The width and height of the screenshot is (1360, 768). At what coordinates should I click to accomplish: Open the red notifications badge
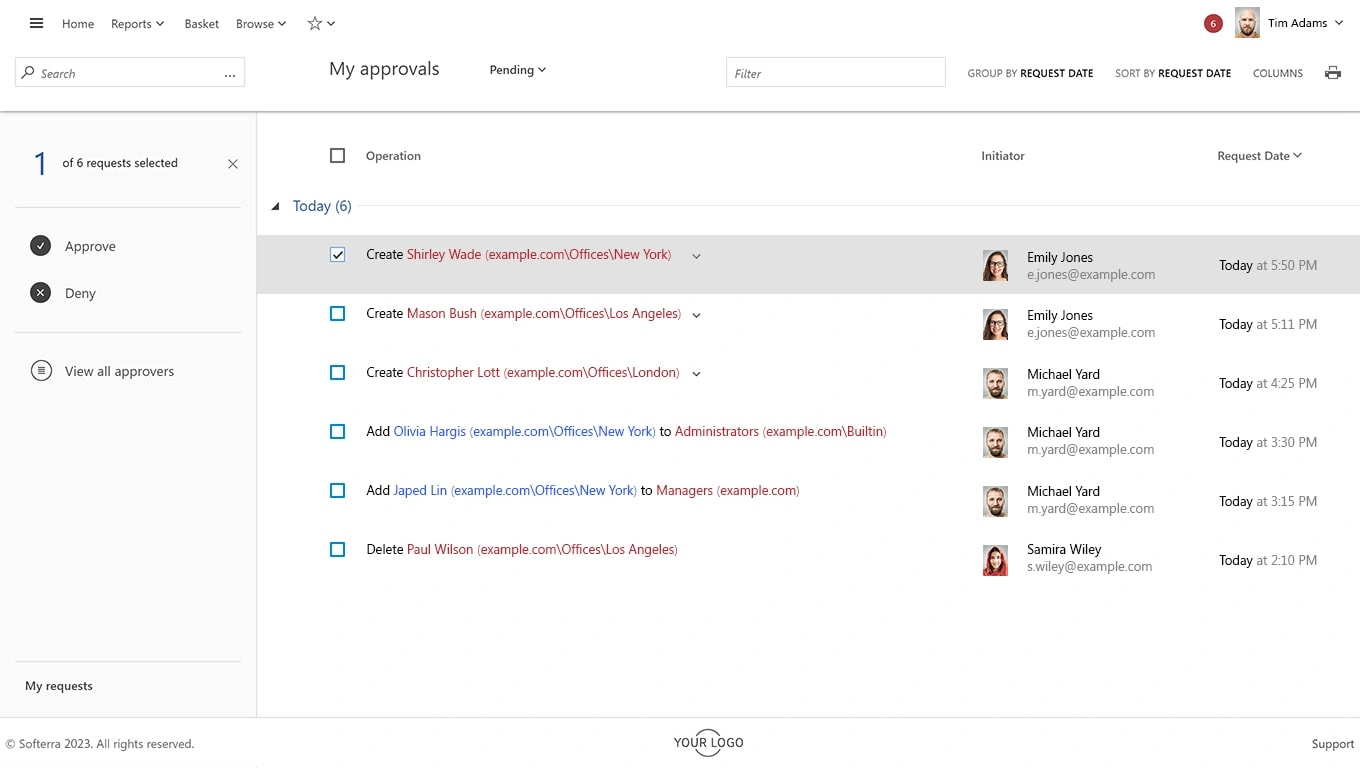pos(1212,24)
